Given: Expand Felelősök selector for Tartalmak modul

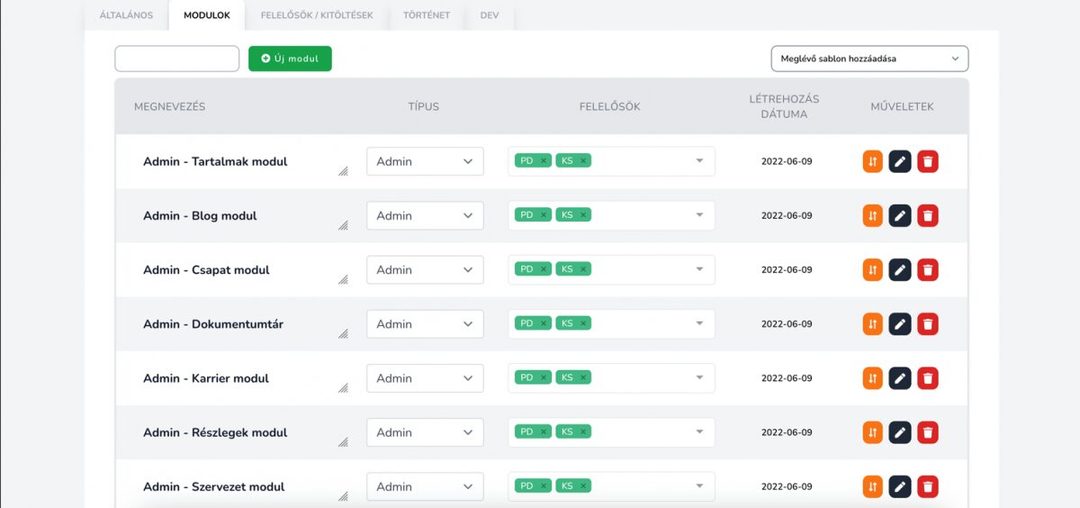Looking at the screenshot, I should 699,161.
